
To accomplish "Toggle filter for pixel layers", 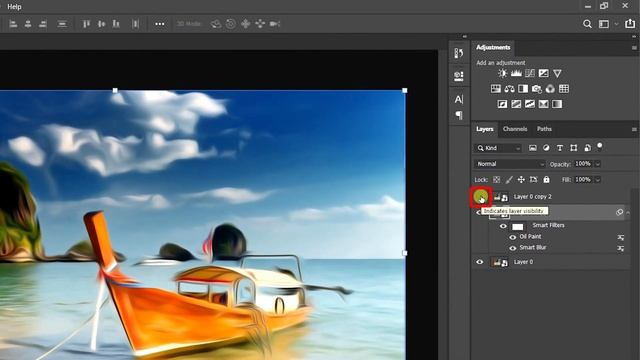I will [x=533, y=148].
